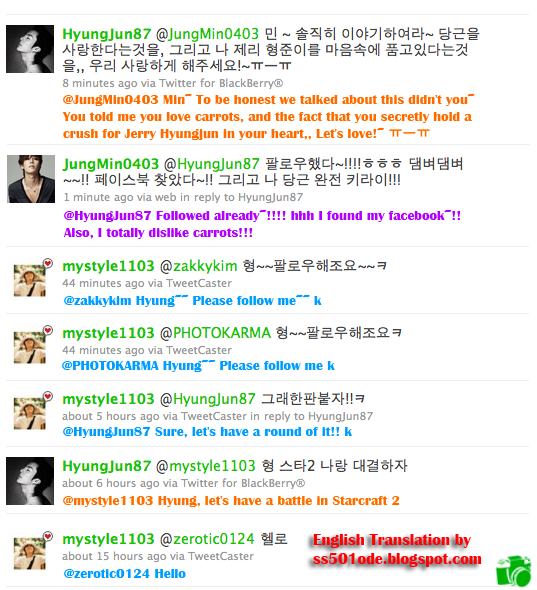Image resolution: width=537 pixels, height=590 pixels.
Task: Click the green camera icon
Action: click(x=513, y=572)
